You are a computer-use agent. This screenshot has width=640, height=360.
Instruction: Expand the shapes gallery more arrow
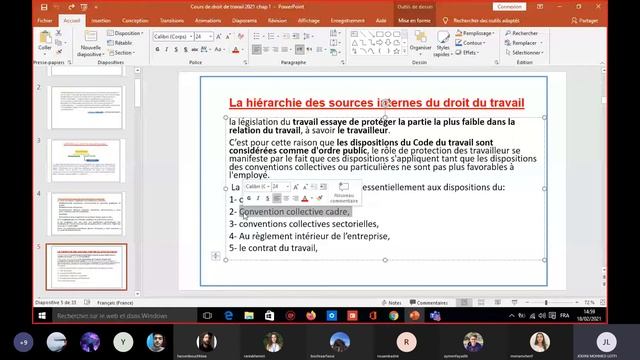pos(404,51)
